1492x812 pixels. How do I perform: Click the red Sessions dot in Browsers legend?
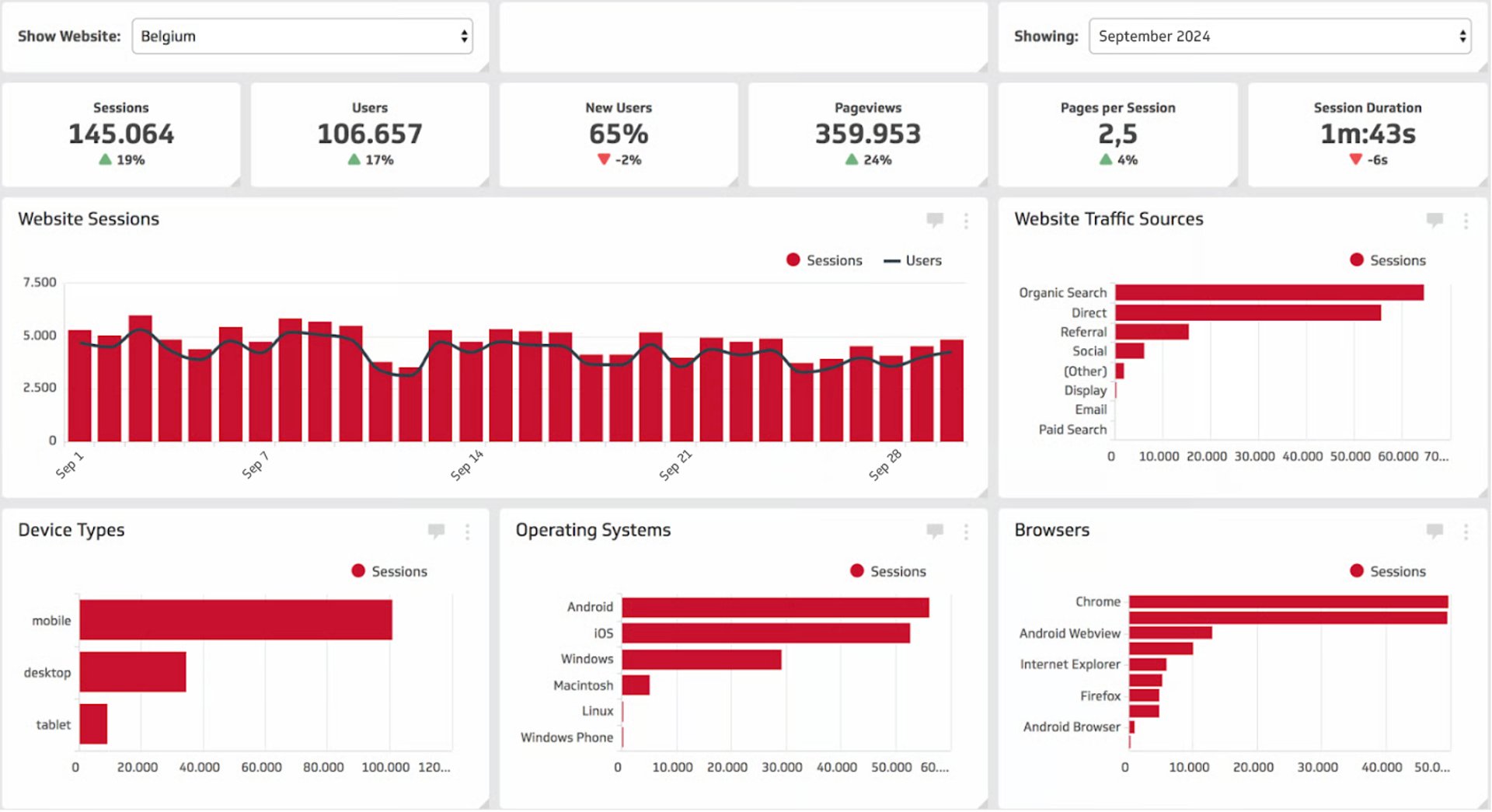pyautogui.click(x=1357, y=571)
